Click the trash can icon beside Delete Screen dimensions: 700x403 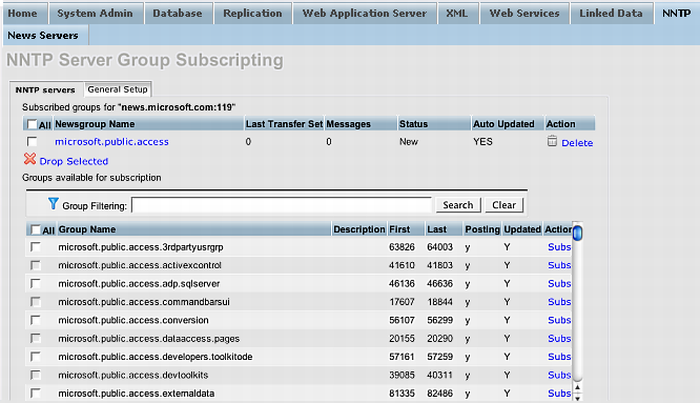[x=552, y=141]
